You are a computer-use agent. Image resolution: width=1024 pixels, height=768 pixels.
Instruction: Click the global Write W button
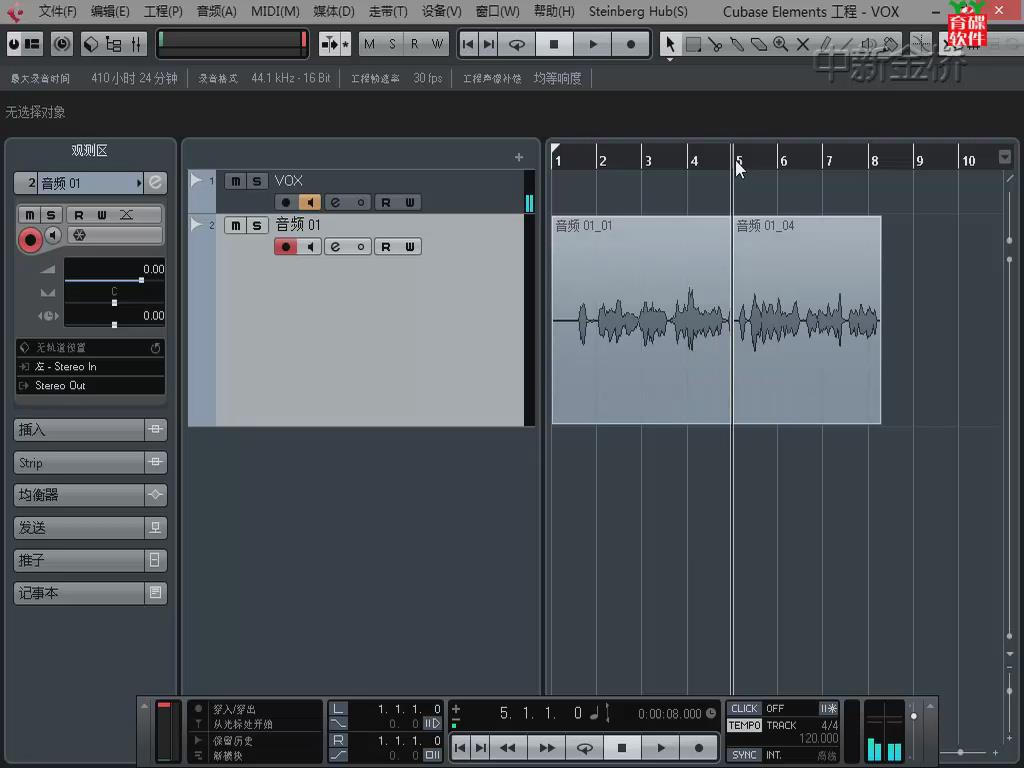tap(437, 44)
